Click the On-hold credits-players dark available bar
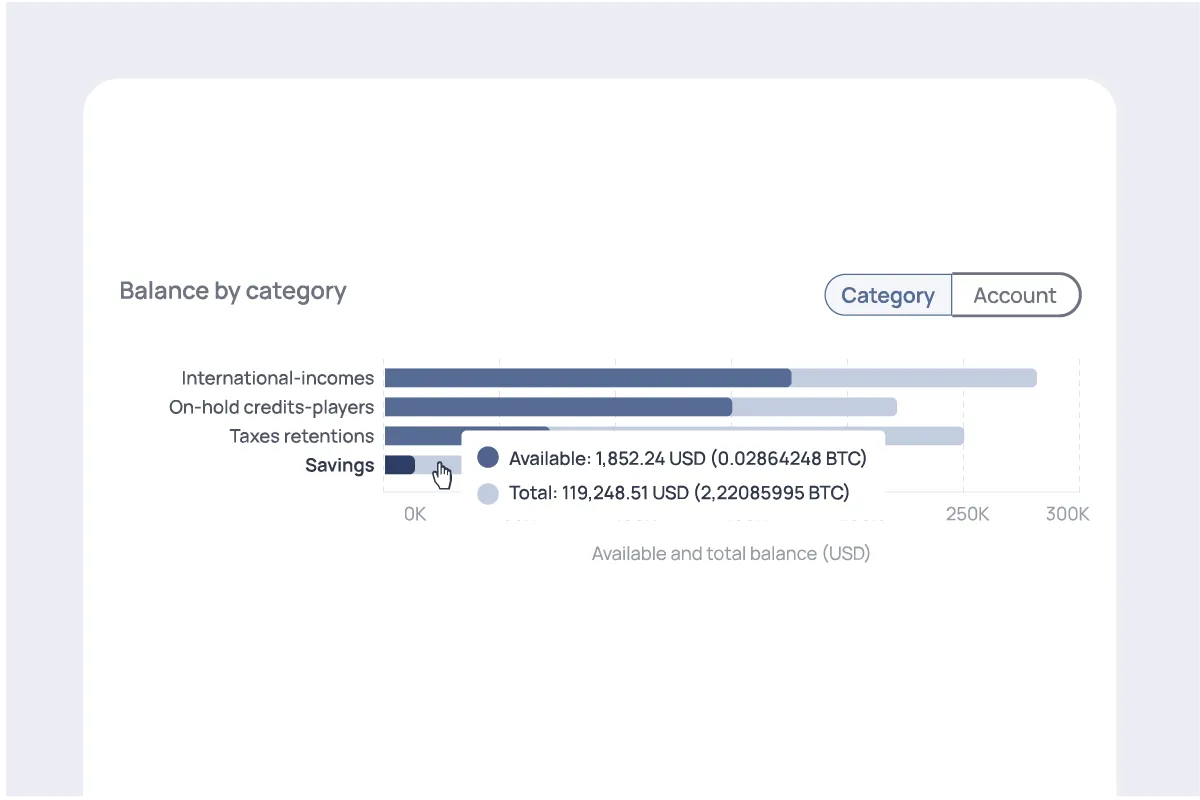Viewport: 1200px width, 800px height. pos(558,407)
